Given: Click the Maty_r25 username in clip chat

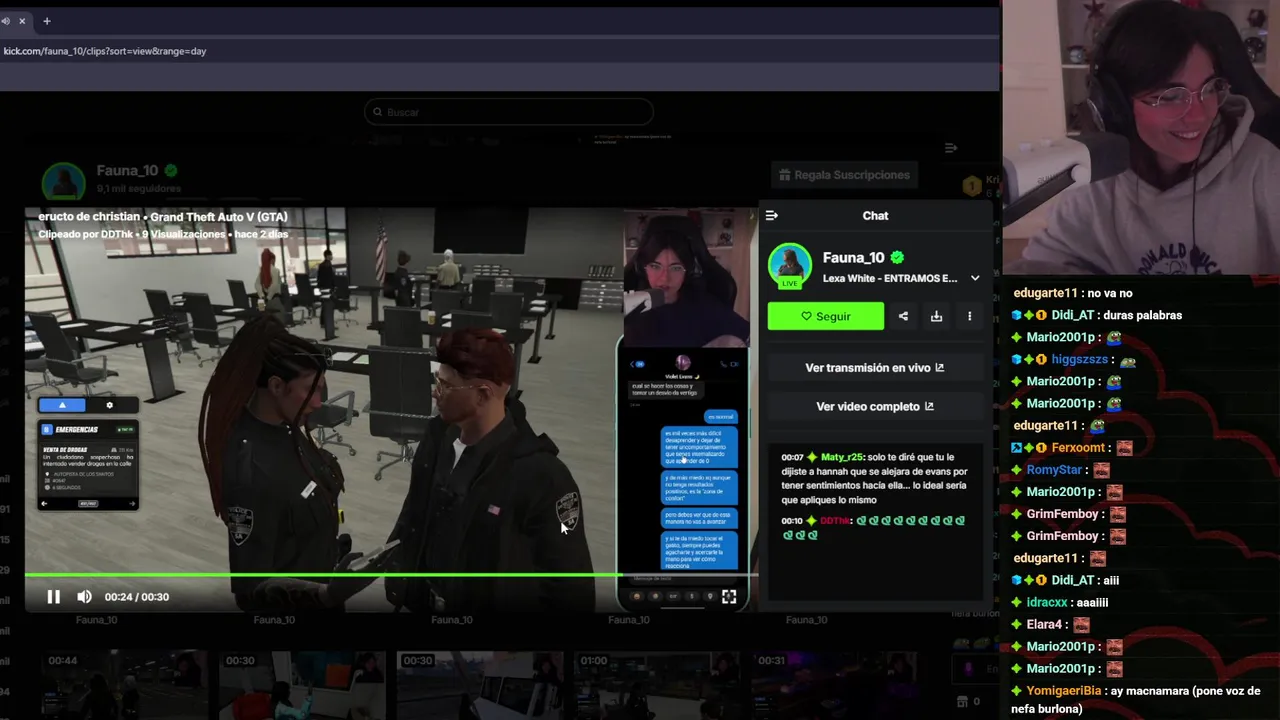Looking at the screenshot, I should [x=842, y=457].
